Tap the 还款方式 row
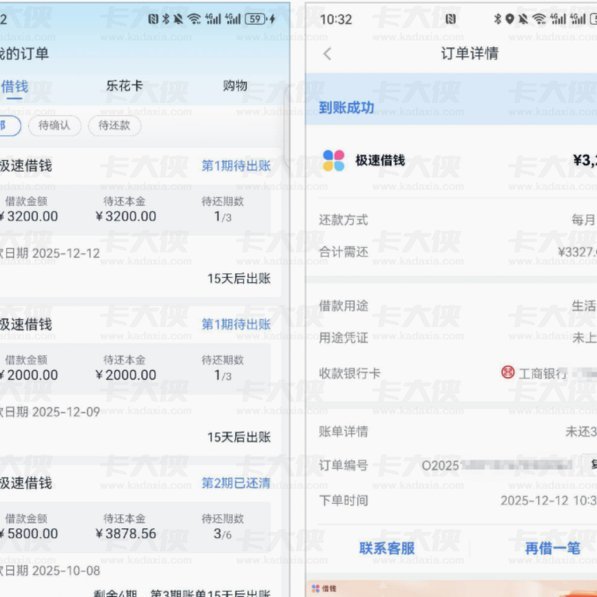This screenshot has width=597, height=597. (458, 220)
